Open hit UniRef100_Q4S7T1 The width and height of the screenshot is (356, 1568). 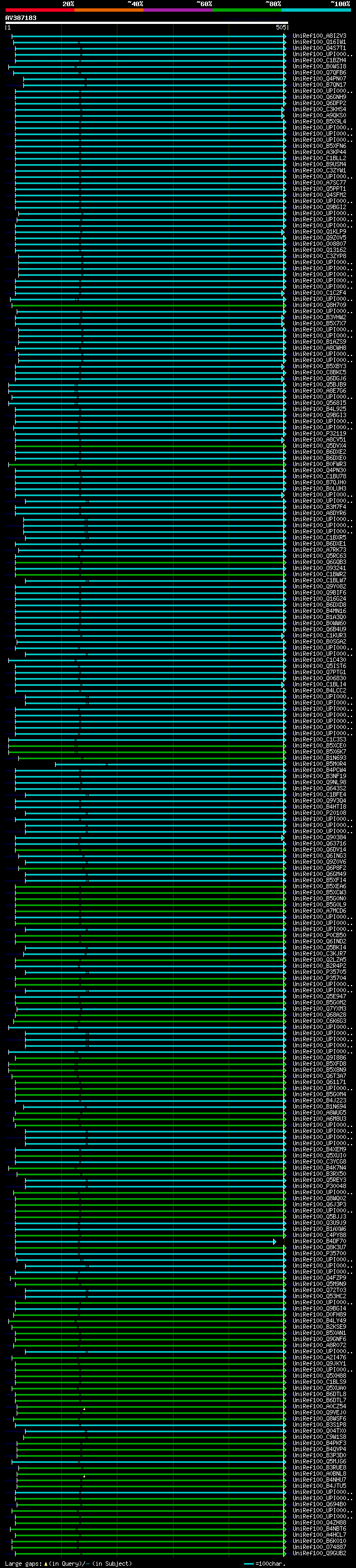pyautogui.click(x=319, y=48)
